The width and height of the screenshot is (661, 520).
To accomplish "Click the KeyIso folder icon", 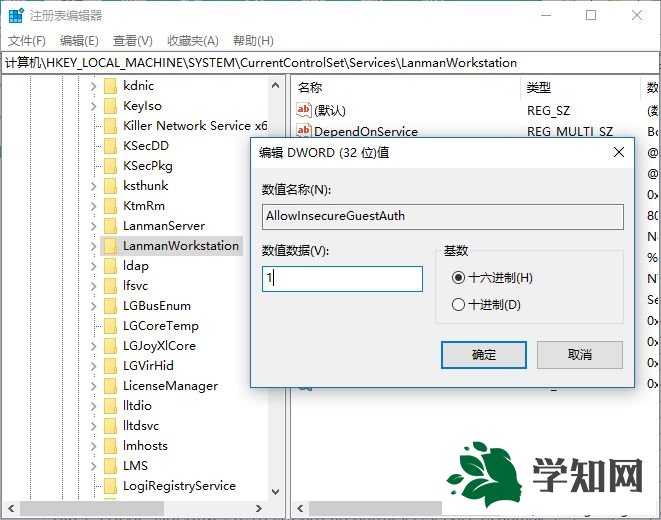I will (x=110, y=106).
